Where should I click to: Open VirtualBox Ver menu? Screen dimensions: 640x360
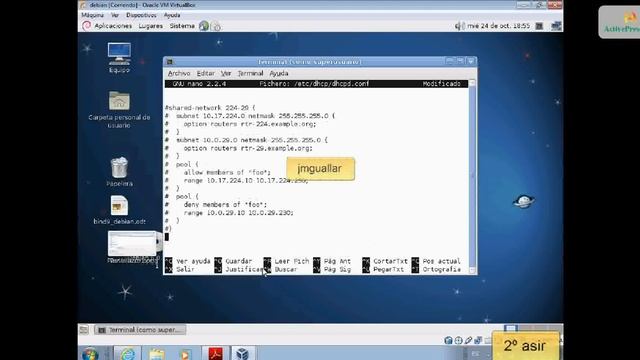click(x=115, y=15)
